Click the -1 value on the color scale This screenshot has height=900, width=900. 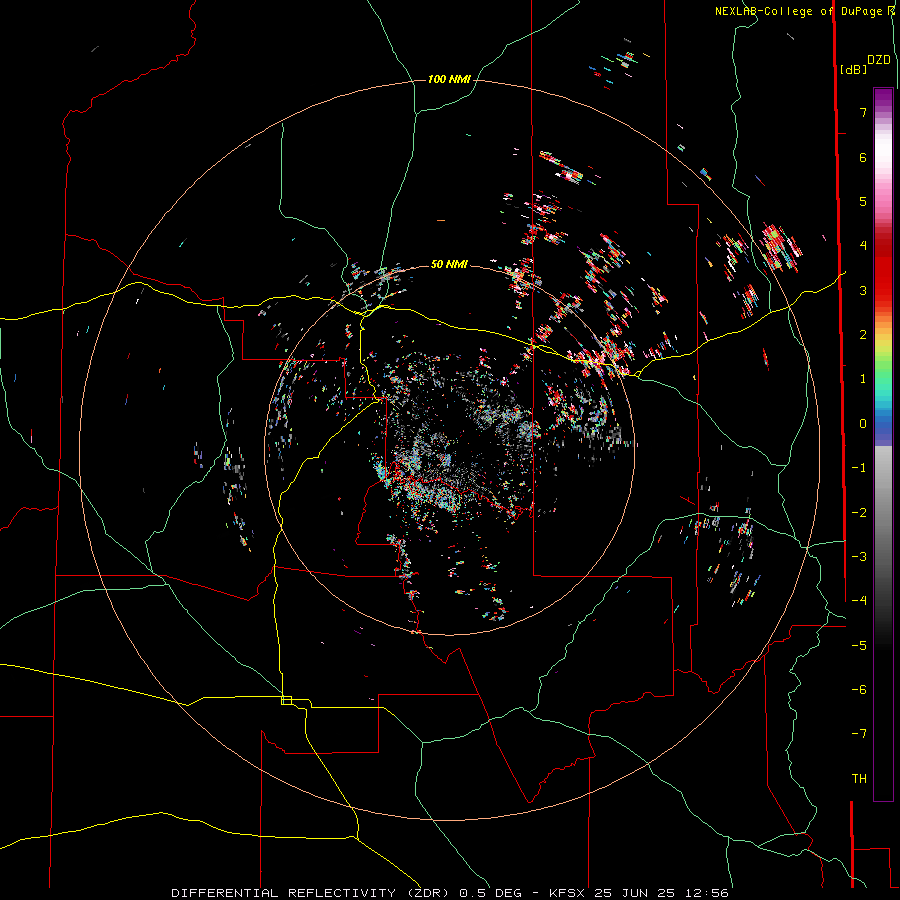[x=859, y=468]
